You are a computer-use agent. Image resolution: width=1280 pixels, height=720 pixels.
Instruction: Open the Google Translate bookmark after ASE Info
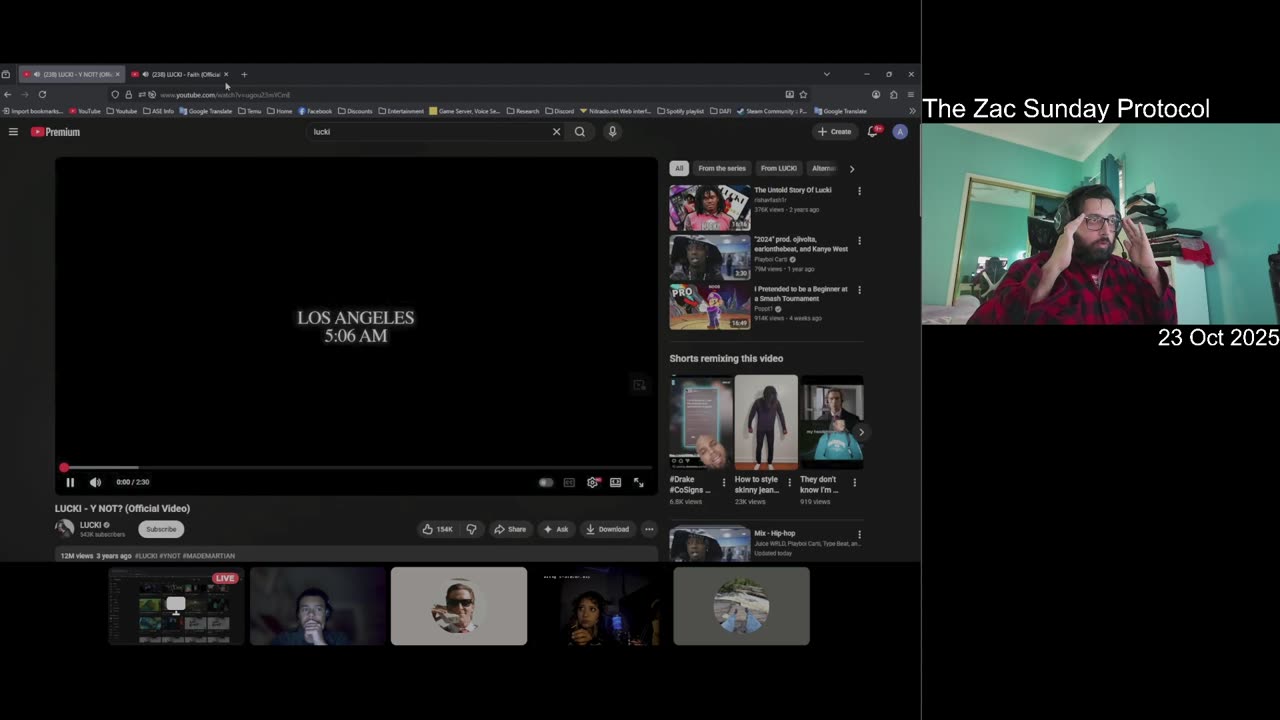(x=206, y=111)
